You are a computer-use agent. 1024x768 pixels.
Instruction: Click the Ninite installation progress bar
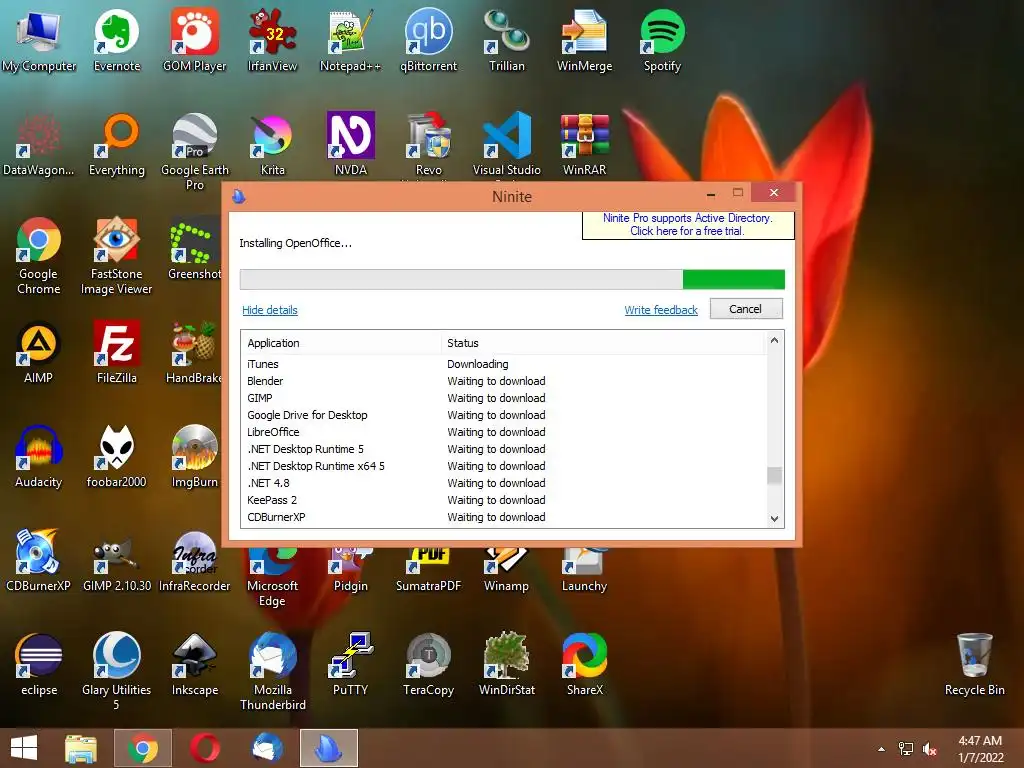click(x=512, y=280)
